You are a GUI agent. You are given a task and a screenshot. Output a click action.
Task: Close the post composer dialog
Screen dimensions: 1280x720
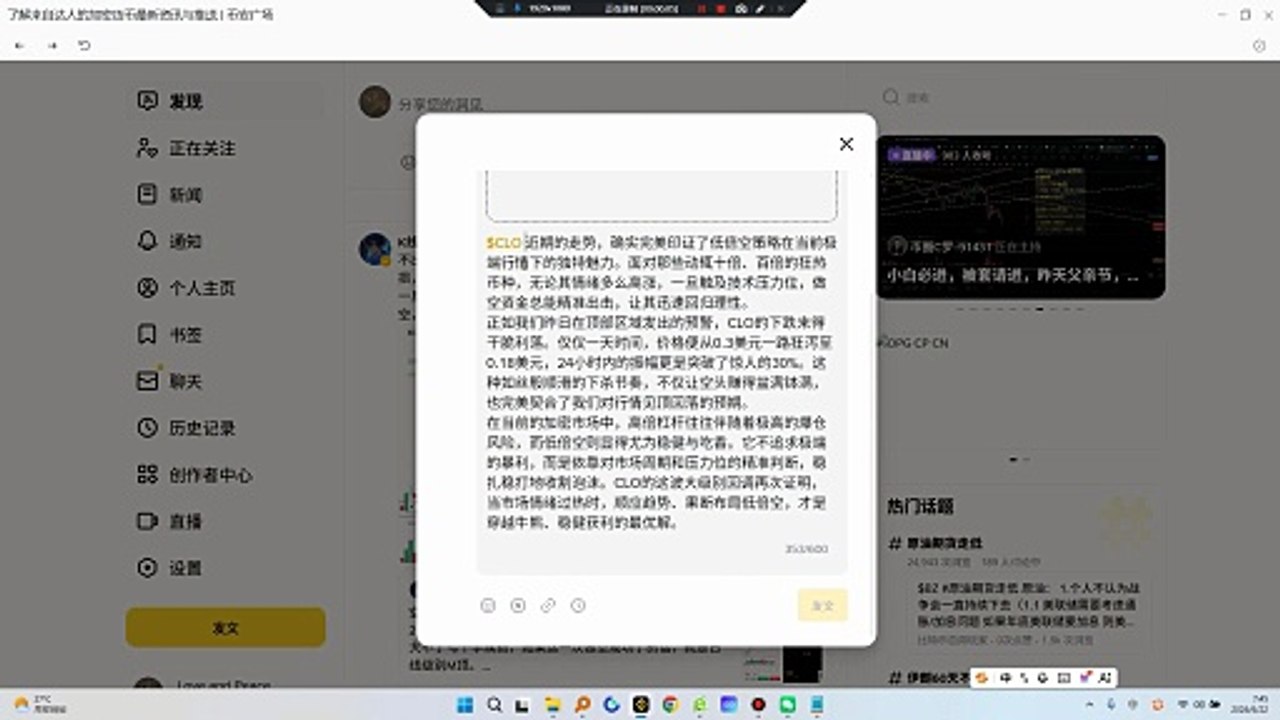coord(846,144)
